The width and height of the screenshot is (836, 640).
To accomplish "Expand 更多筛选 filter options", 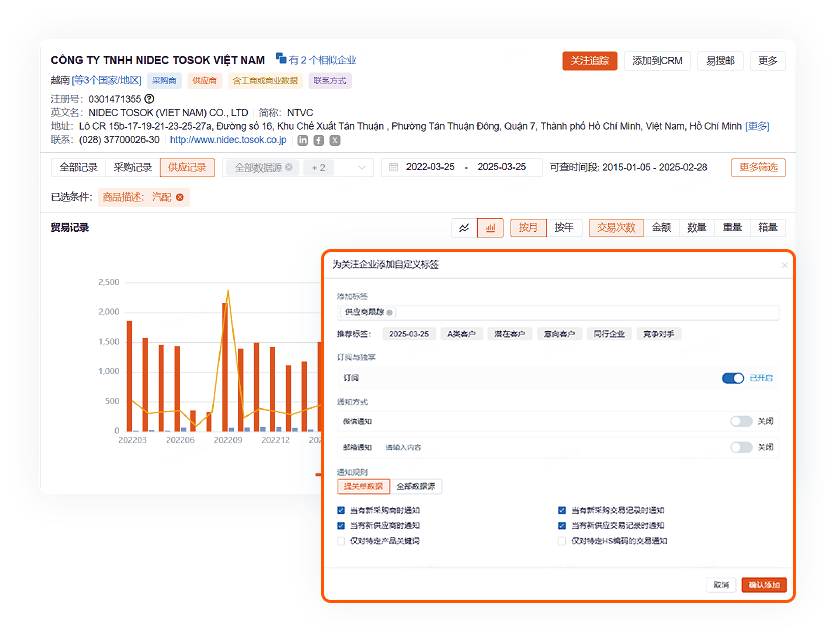I will pos(758,167).
